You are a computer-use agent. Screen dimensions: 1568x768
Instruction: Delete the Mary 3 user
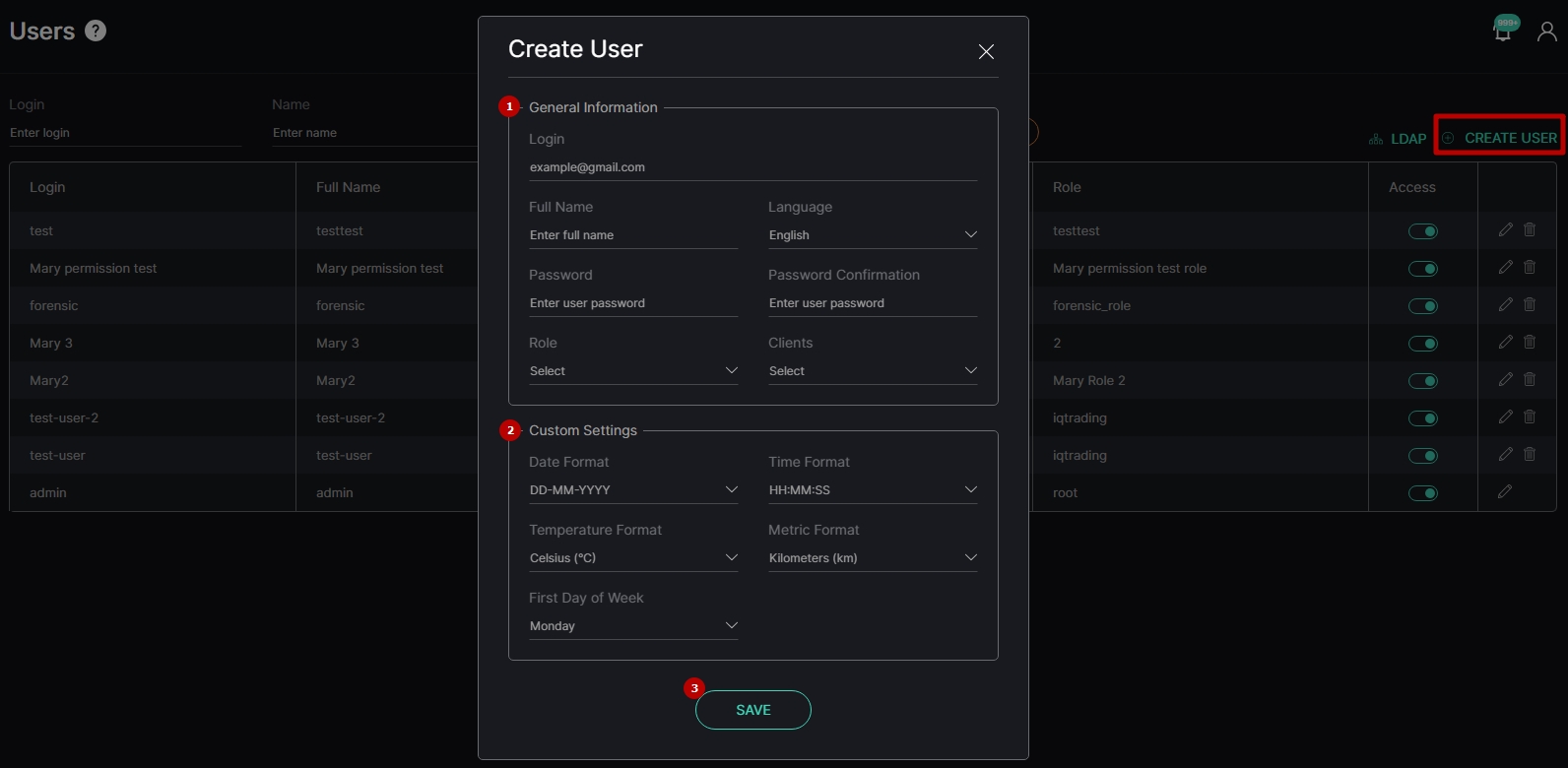pos(1530,342)
